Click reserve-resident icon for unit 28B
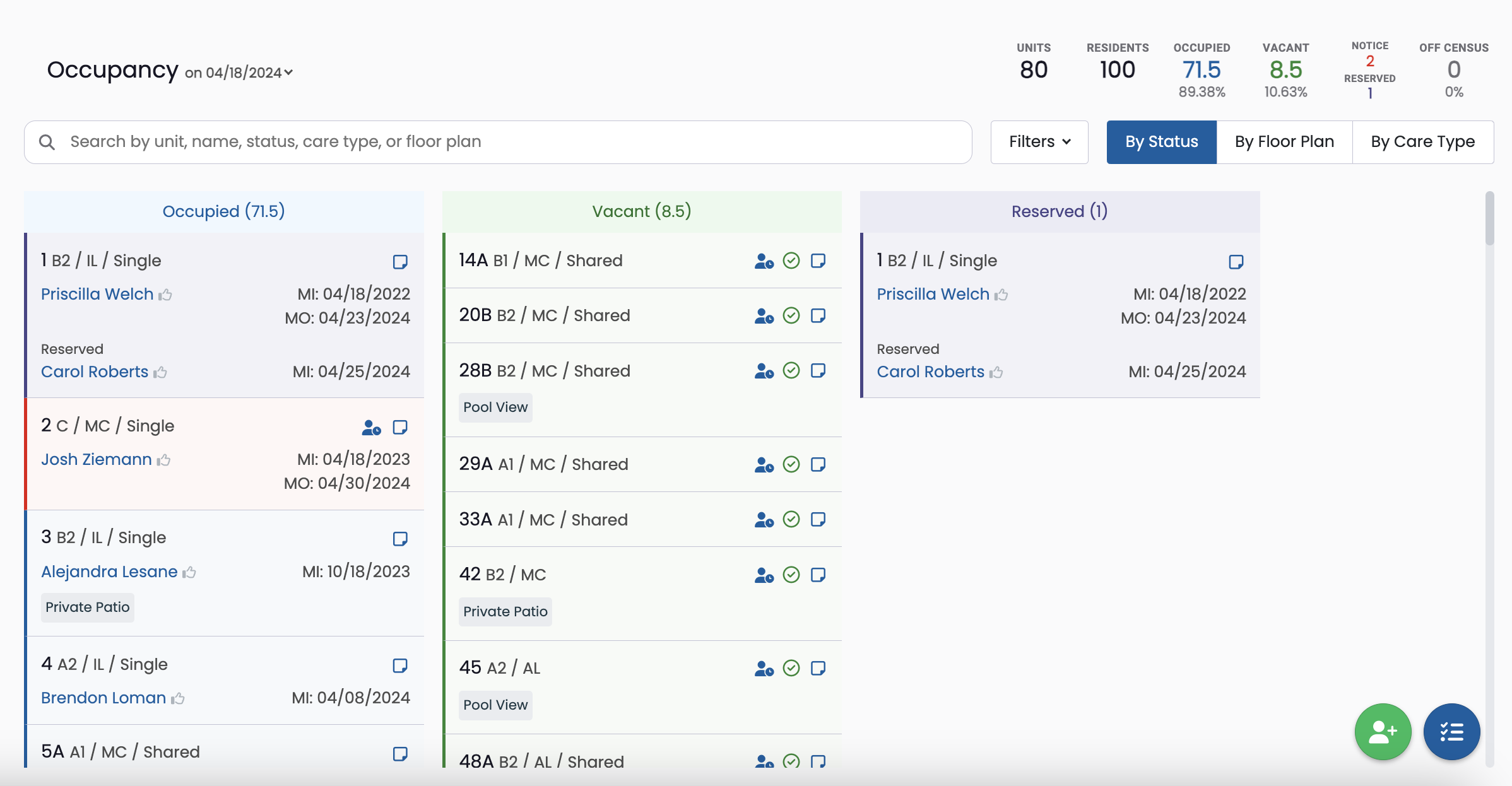 764,371
